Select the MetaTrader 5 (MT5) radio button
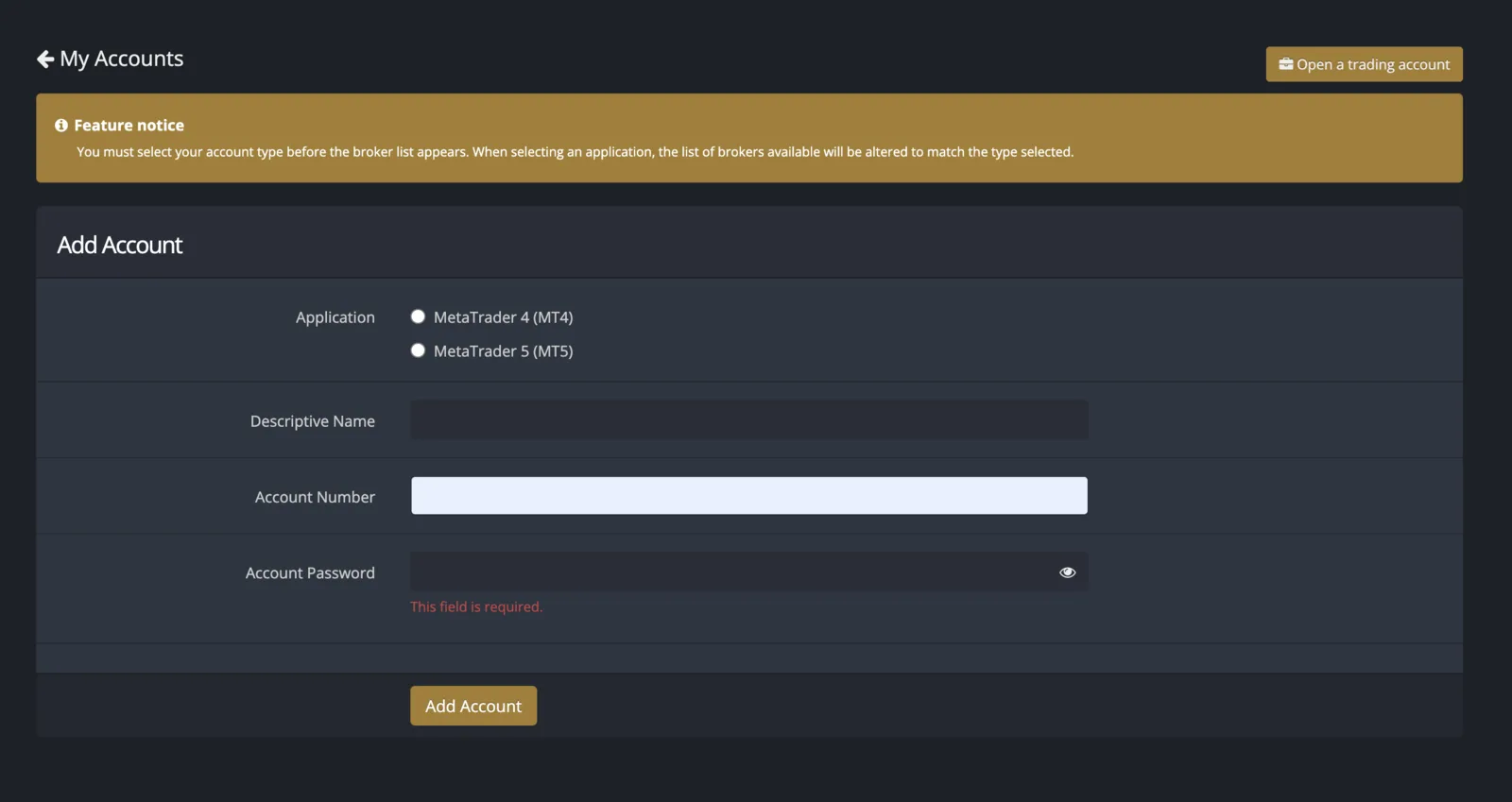Viewport: 1512px width, 802px height. point(418,350)
